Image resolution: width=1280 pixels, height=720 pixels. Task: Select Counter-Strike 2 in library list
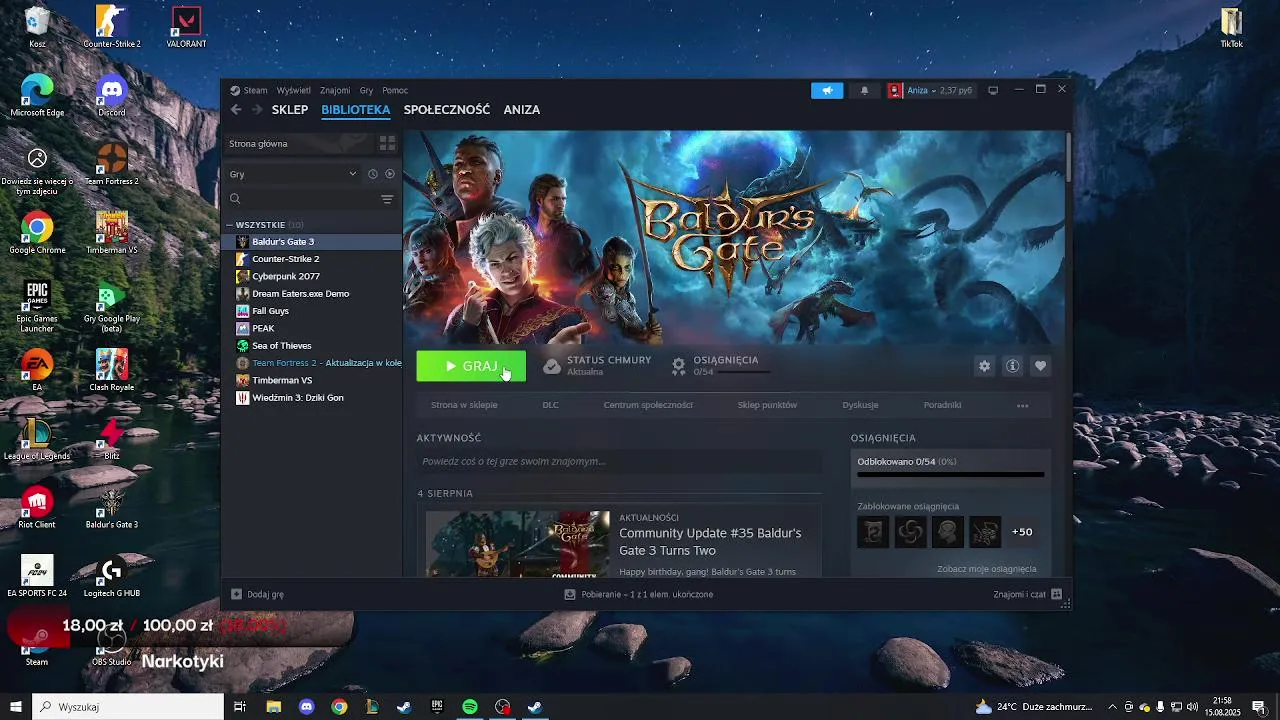[x=313, y=259]
